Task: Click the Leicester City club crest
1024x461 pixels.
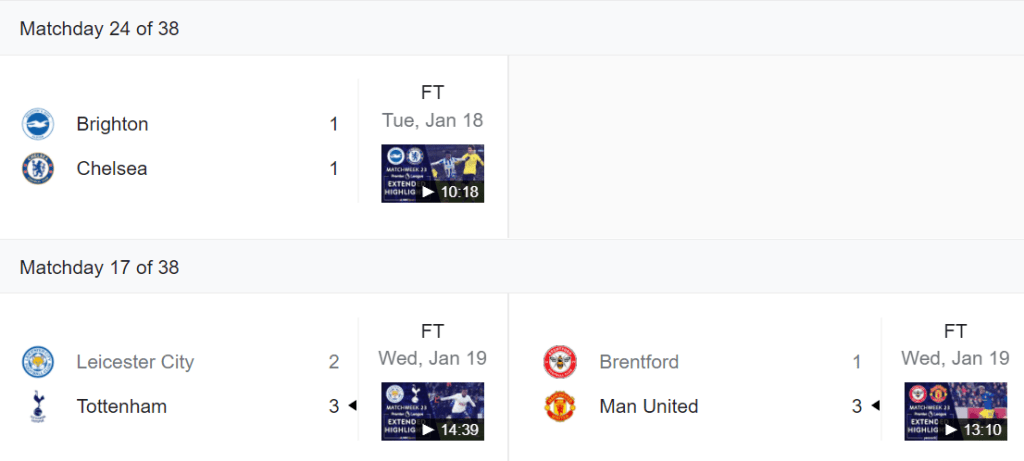Action: (38, 362)
